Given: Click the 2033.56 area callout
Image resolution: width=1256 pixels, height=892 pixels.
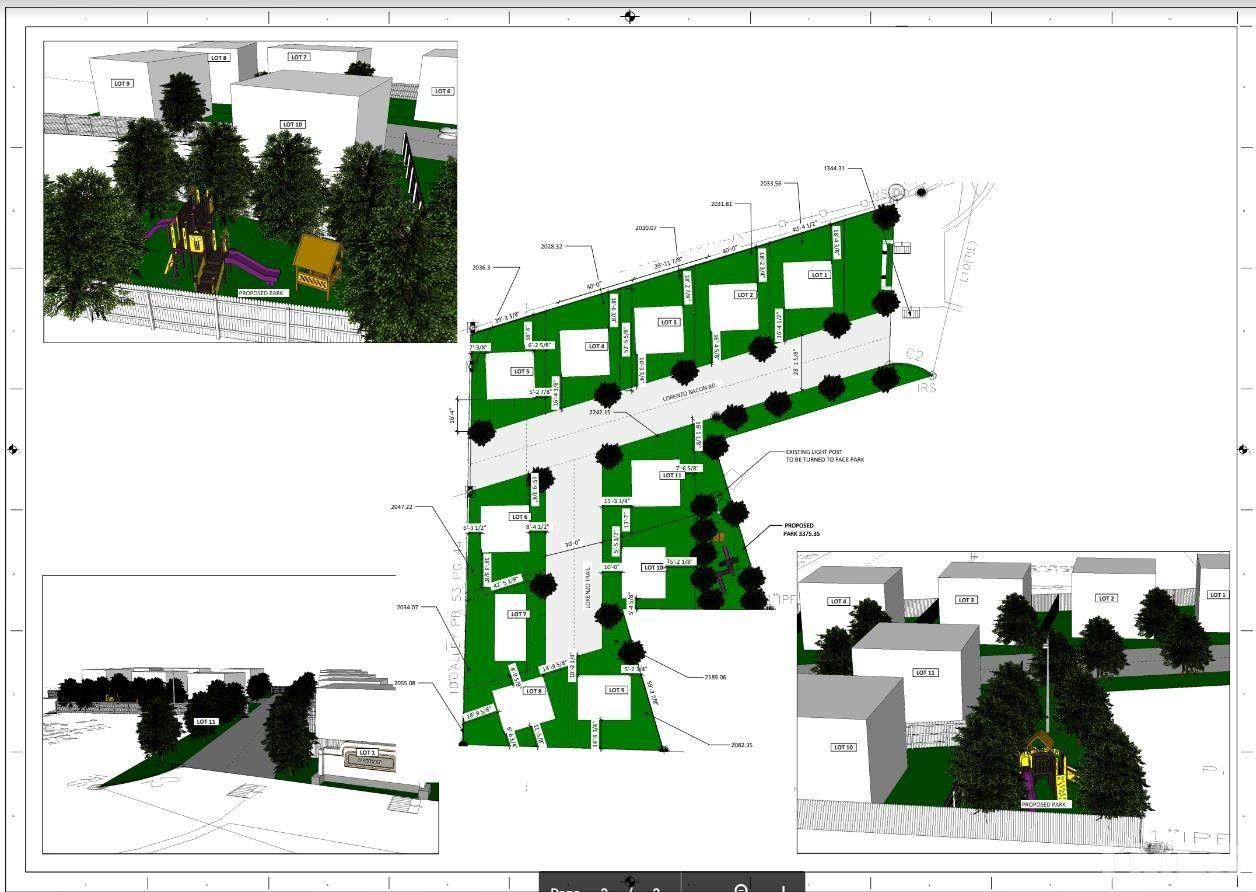Looking at the screenshot, I should [x=770, y=183].
